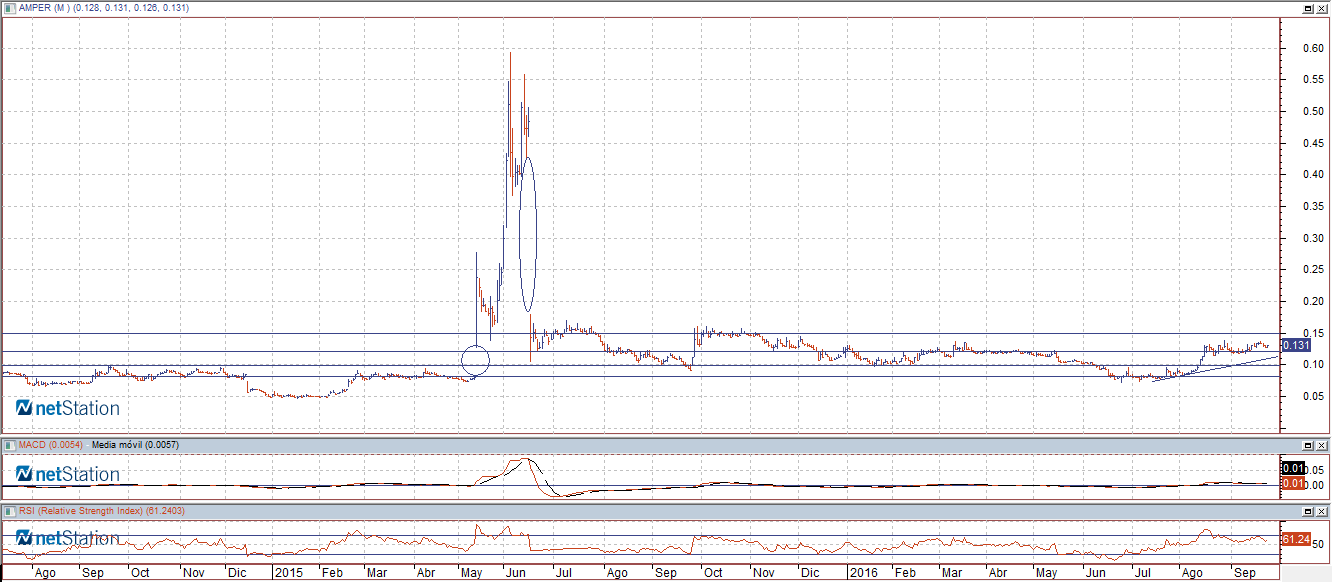The image size is (1332, 582).
Task: Click the small circle annotation on chart
Action: pos(476,358)
